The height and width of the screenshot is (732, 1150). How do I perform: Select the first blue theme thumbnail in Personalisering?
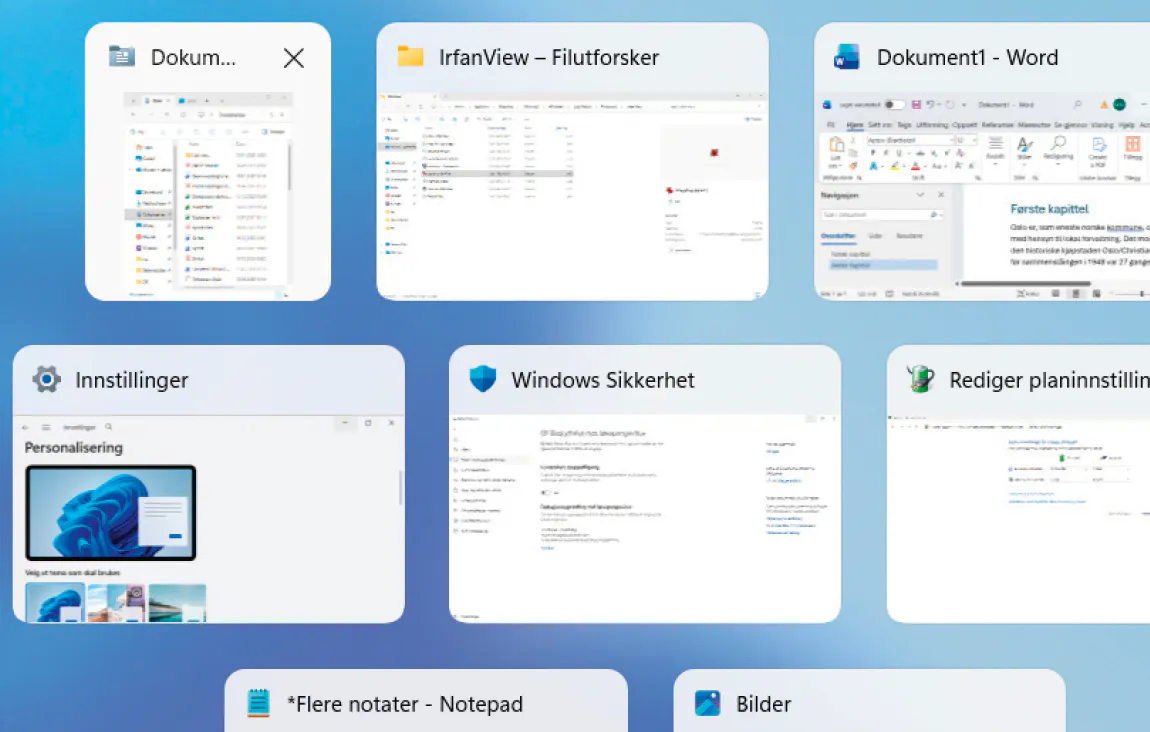click(55, 603)
